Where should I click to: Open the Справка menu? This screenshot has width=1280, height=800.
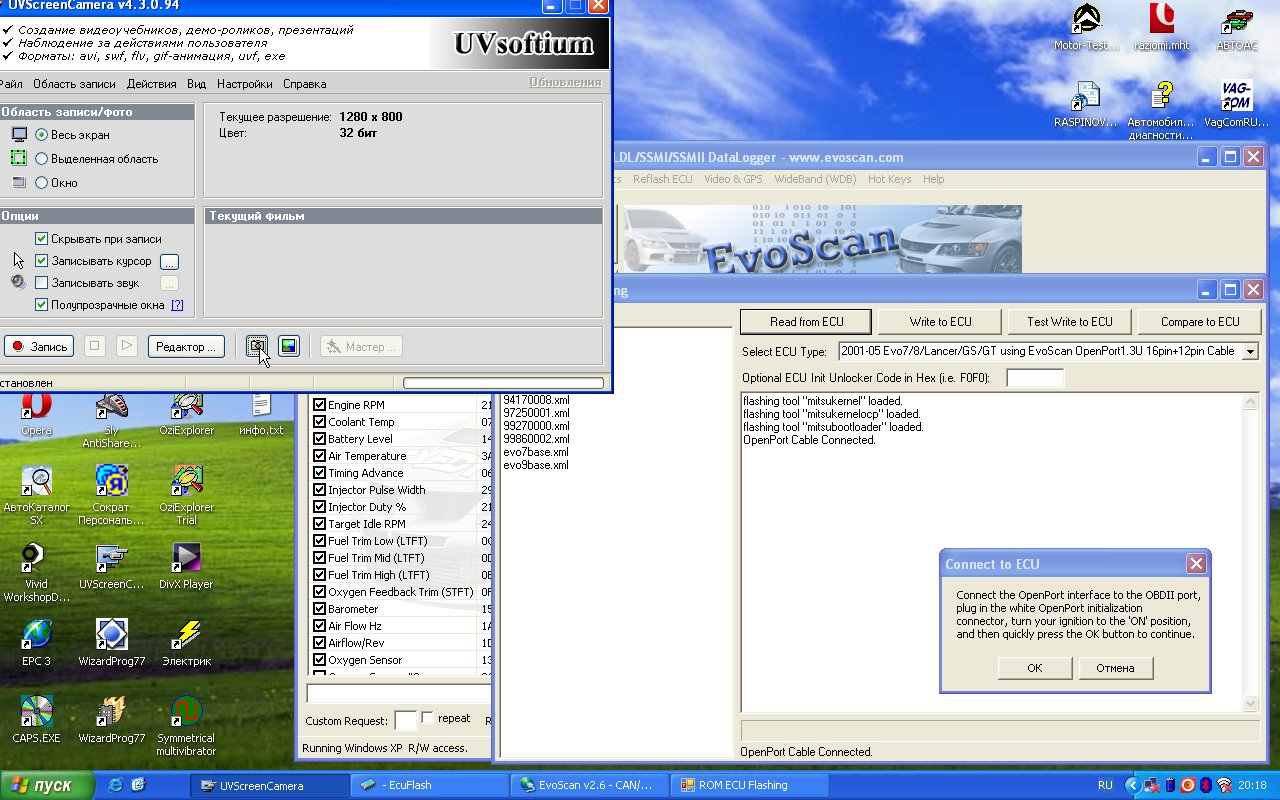pos(304,84)
